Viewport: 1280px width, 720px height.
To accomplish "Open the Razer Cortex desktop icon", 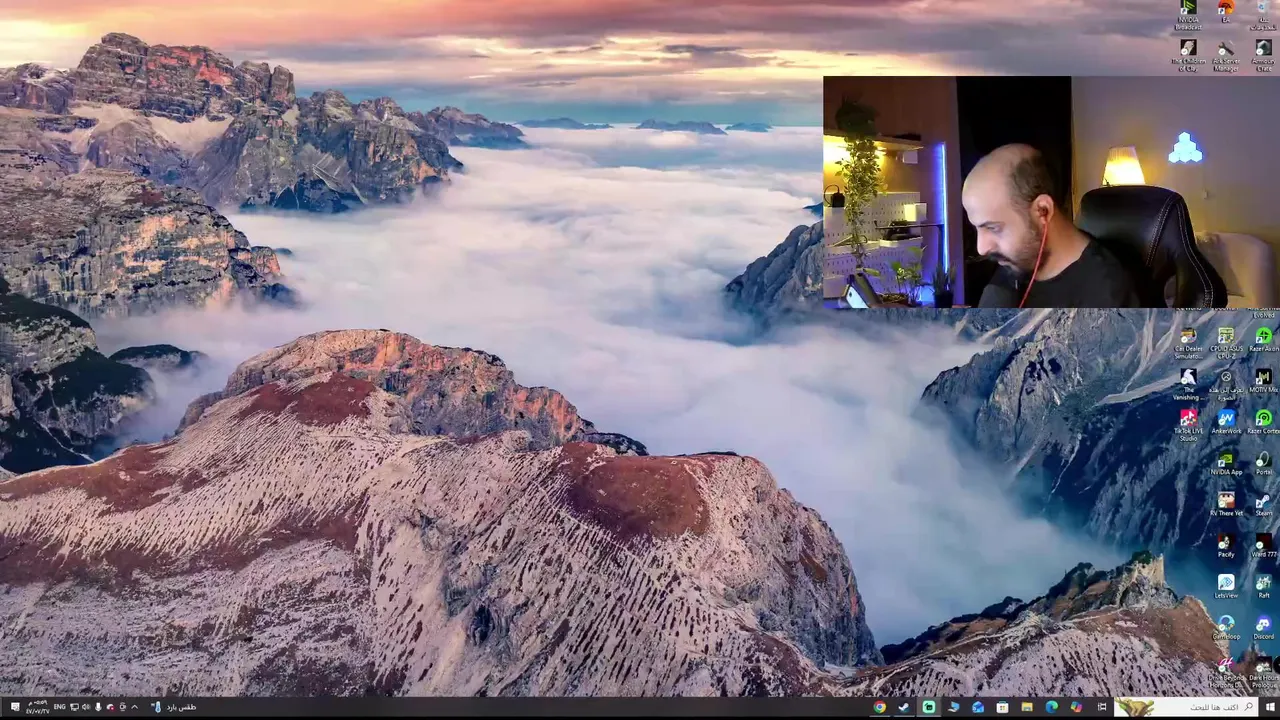I will 1264,422.
